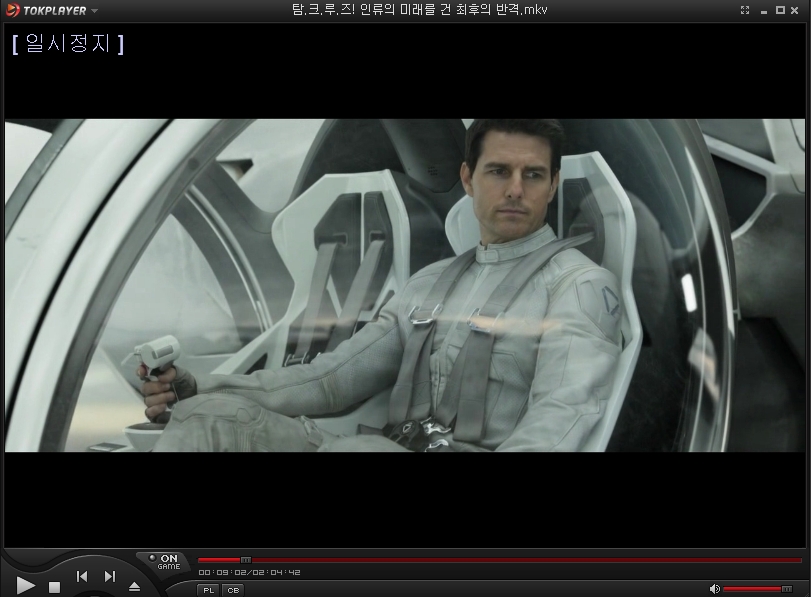811x597 pixels.
Task: Minimize the TokPlayer window
Action: [x=763, y=10]
